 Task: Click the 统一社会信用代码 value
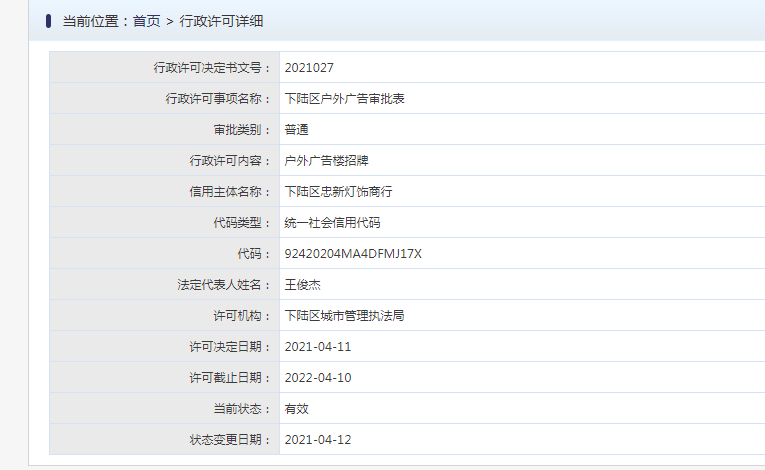332,223
